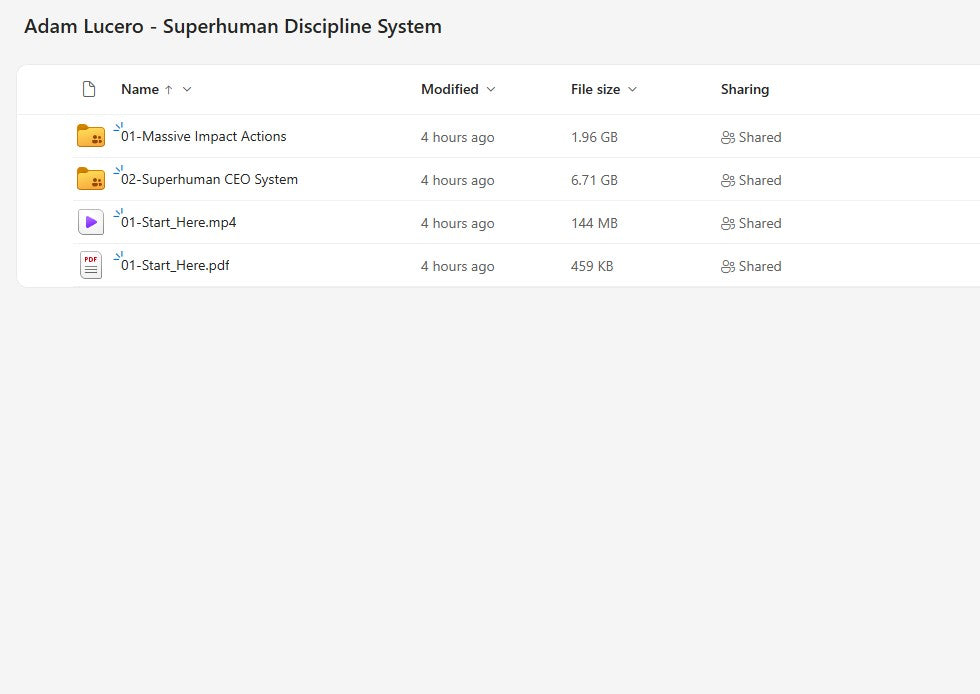
Task: Open the 02-Superhuman CEO System folder icon
Action: tap(91, 180)
